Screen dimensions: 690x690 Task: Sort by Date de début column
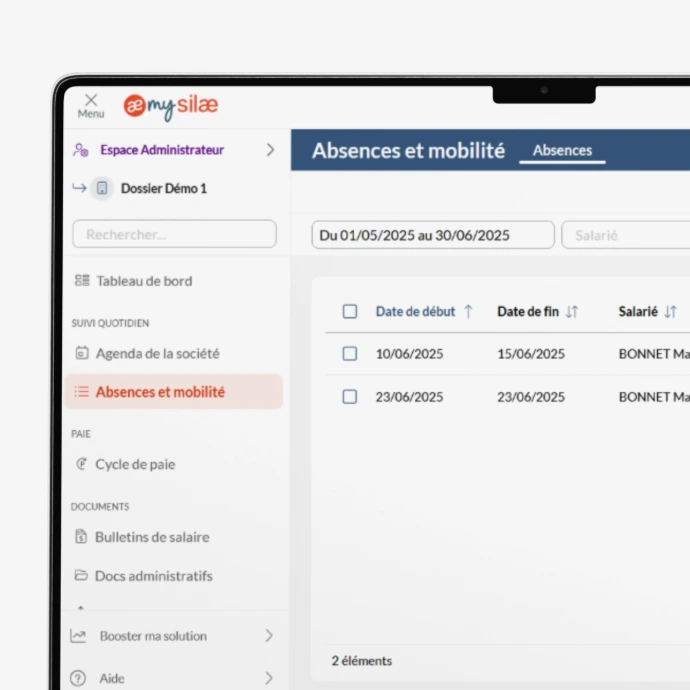point(415,312)
